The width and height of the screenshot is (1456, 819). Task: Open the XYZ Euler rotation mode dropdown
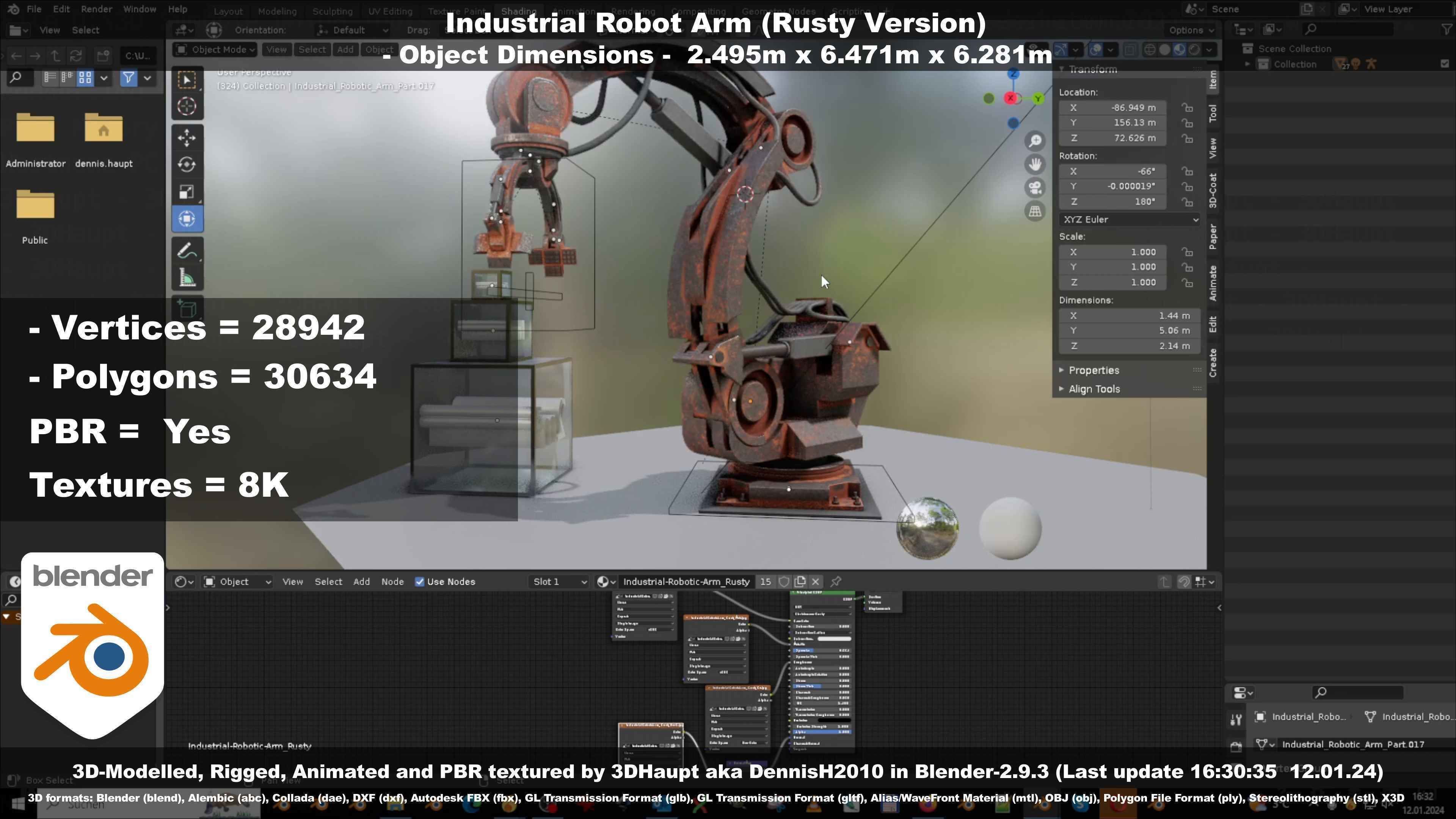click(x=1130, y=219)
